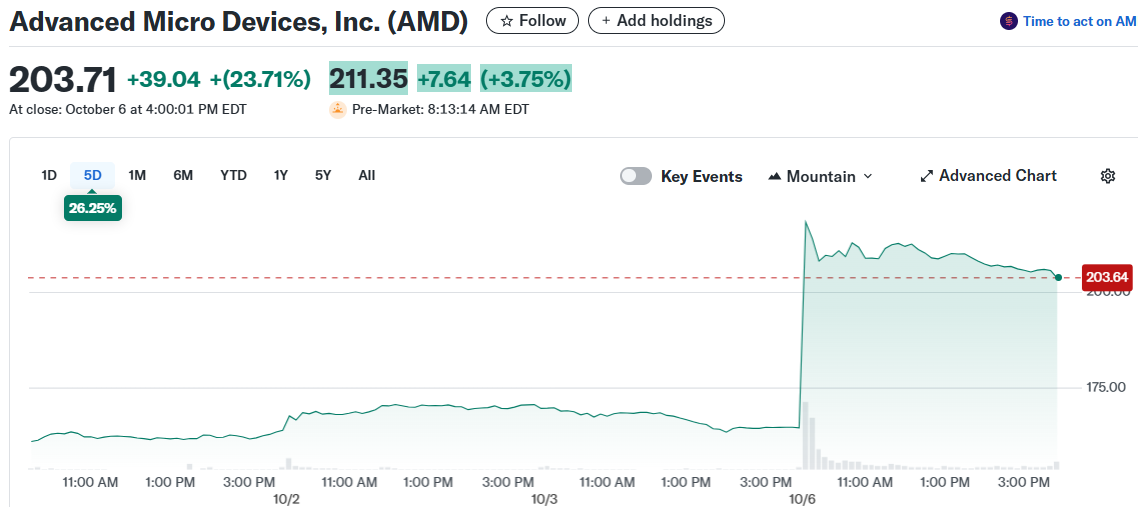Click the pre-market sunrise icon

pos(338,109)
